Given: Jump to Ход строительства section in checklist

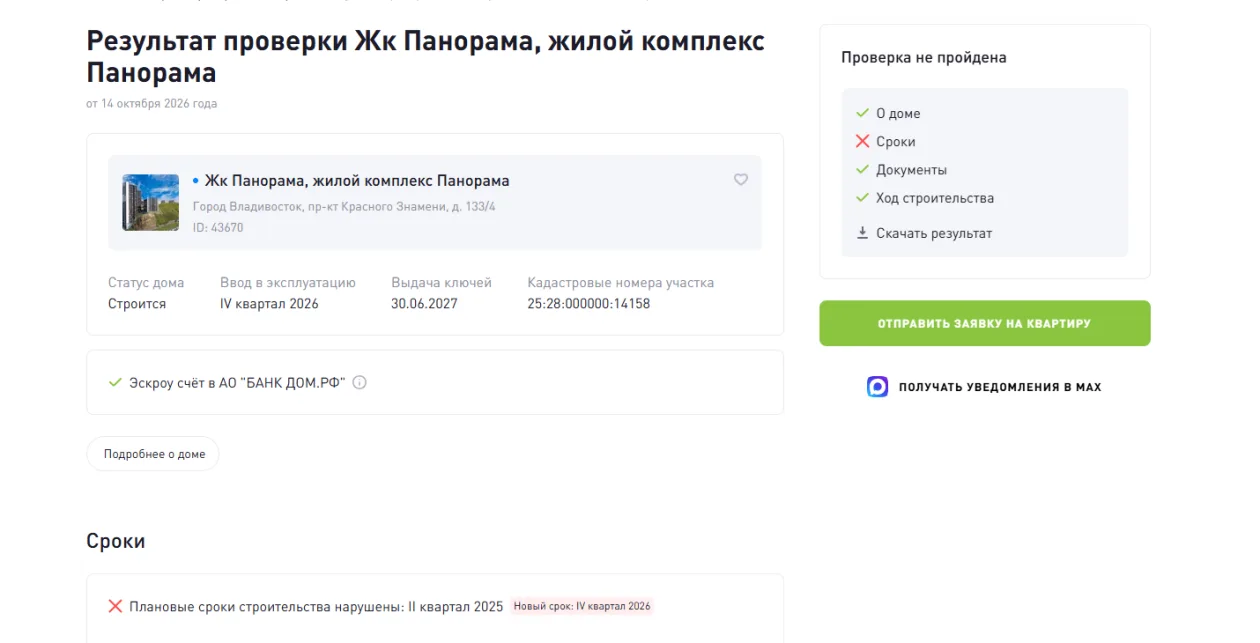Looking at the screenshot, I should click(935, 198).
